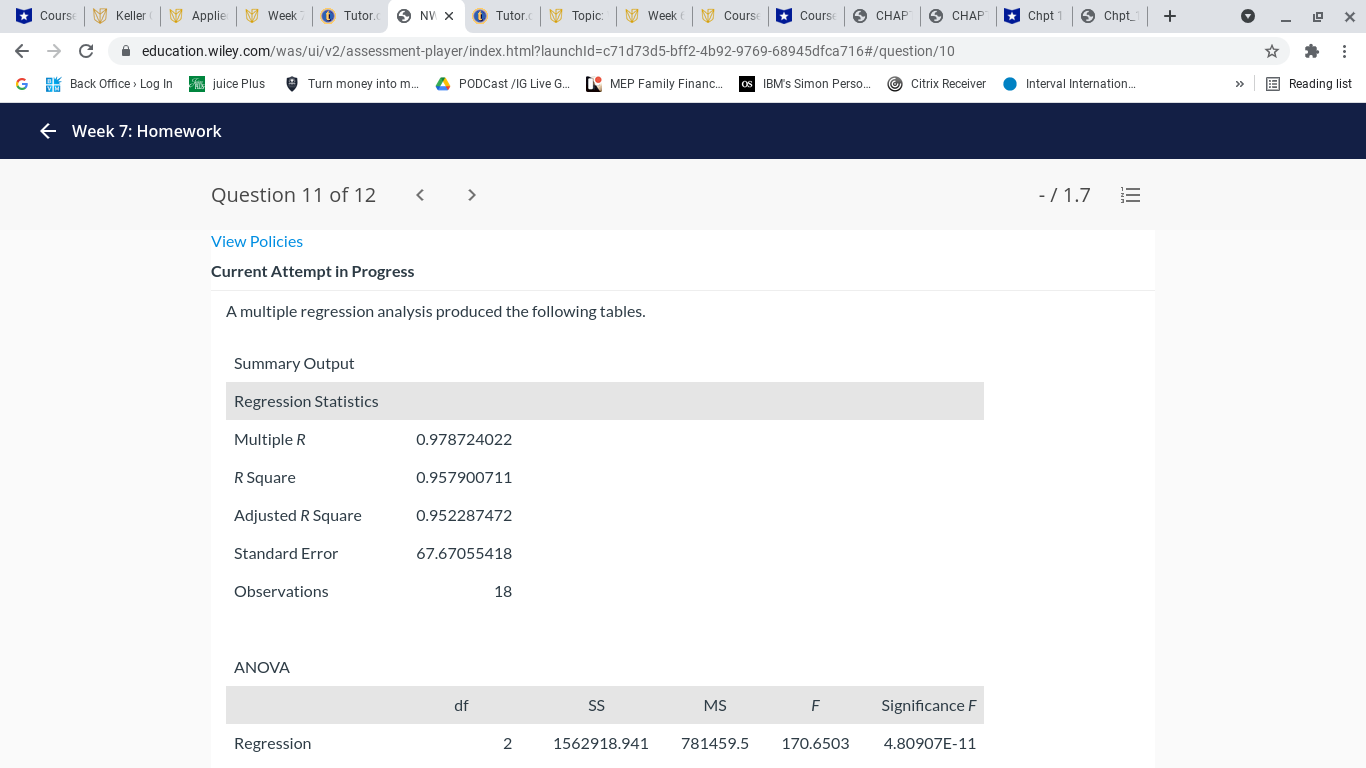Switch to the Topic tab
This screenshot has width=1366, height=768.
(579, 16)
